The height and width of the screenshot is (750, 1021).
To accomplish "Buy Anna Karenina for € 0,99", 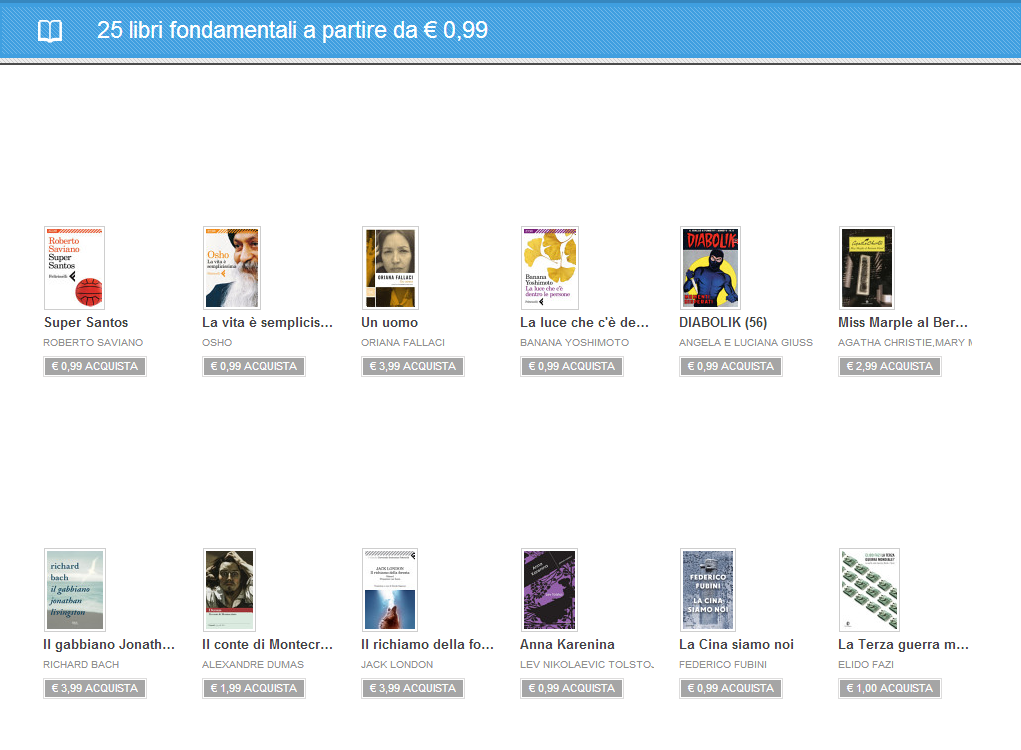I will 572,689.
